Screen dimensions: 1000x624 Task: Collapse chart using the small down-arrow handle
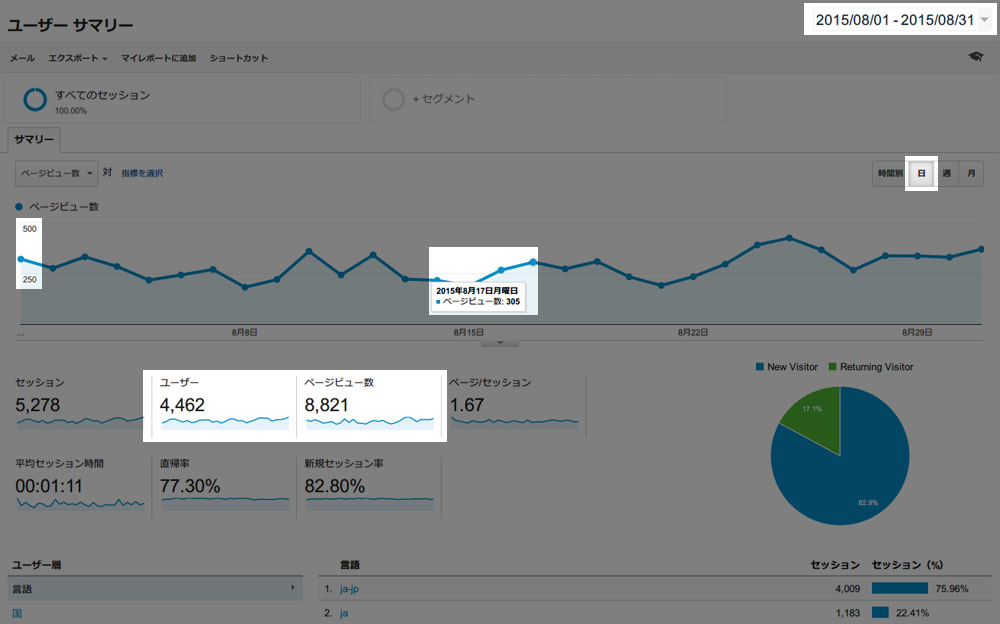(500, 343)
